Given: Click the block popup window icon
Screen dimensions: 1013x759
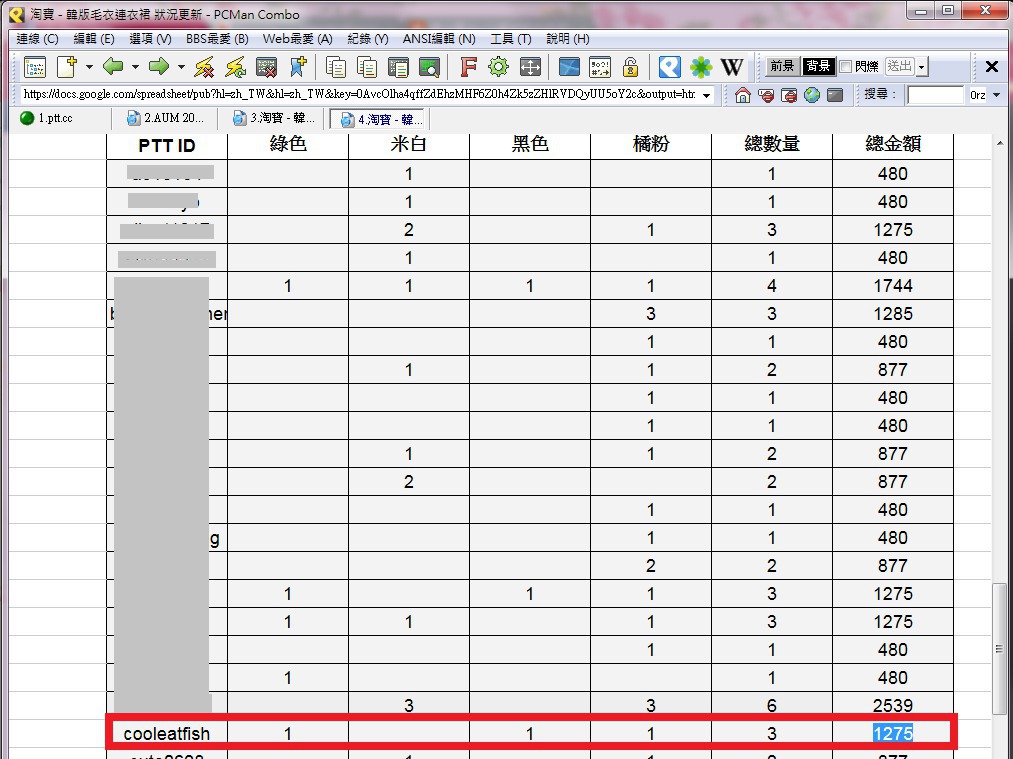Looking at the screenshot, I should tap(789, 96).
